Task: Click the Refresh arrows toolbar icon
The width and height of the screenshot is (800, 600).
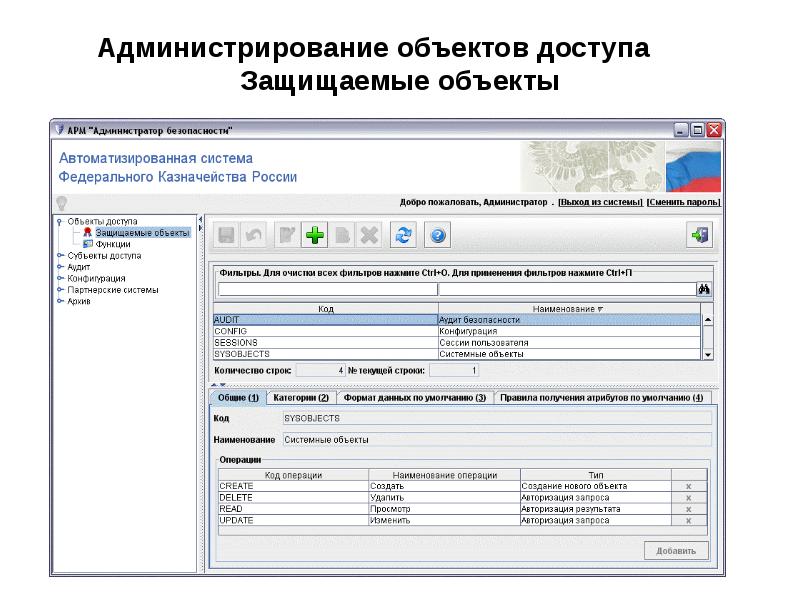Action: coord(402,235)
